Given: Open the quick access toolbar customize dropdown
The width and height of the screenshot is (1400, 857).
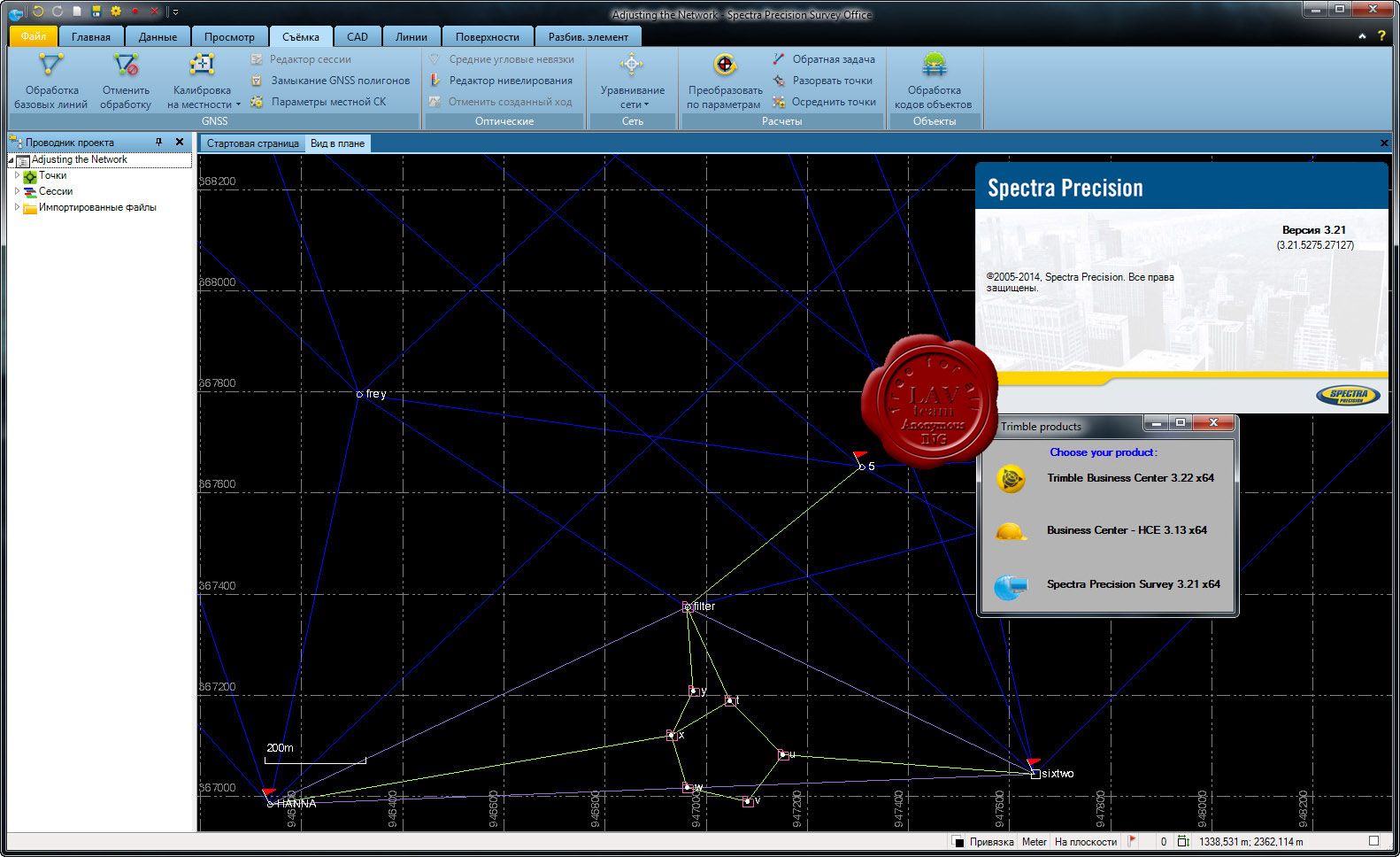Looking at the screenshot, I should pyautogui.click(x=175, y=12).
